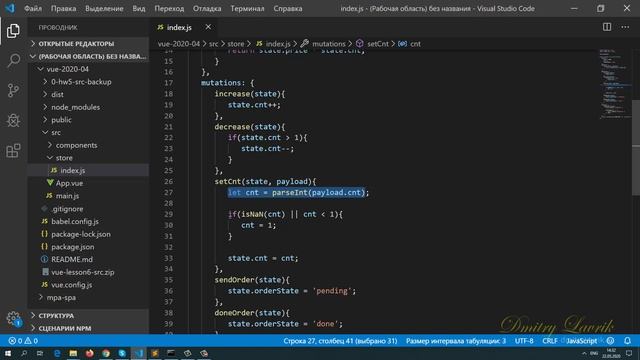The height and width of the screenshot is (360, 640).
Task: Open vue.config.js in the file tree
Action: pyautogui.click(x=88, y=285)
